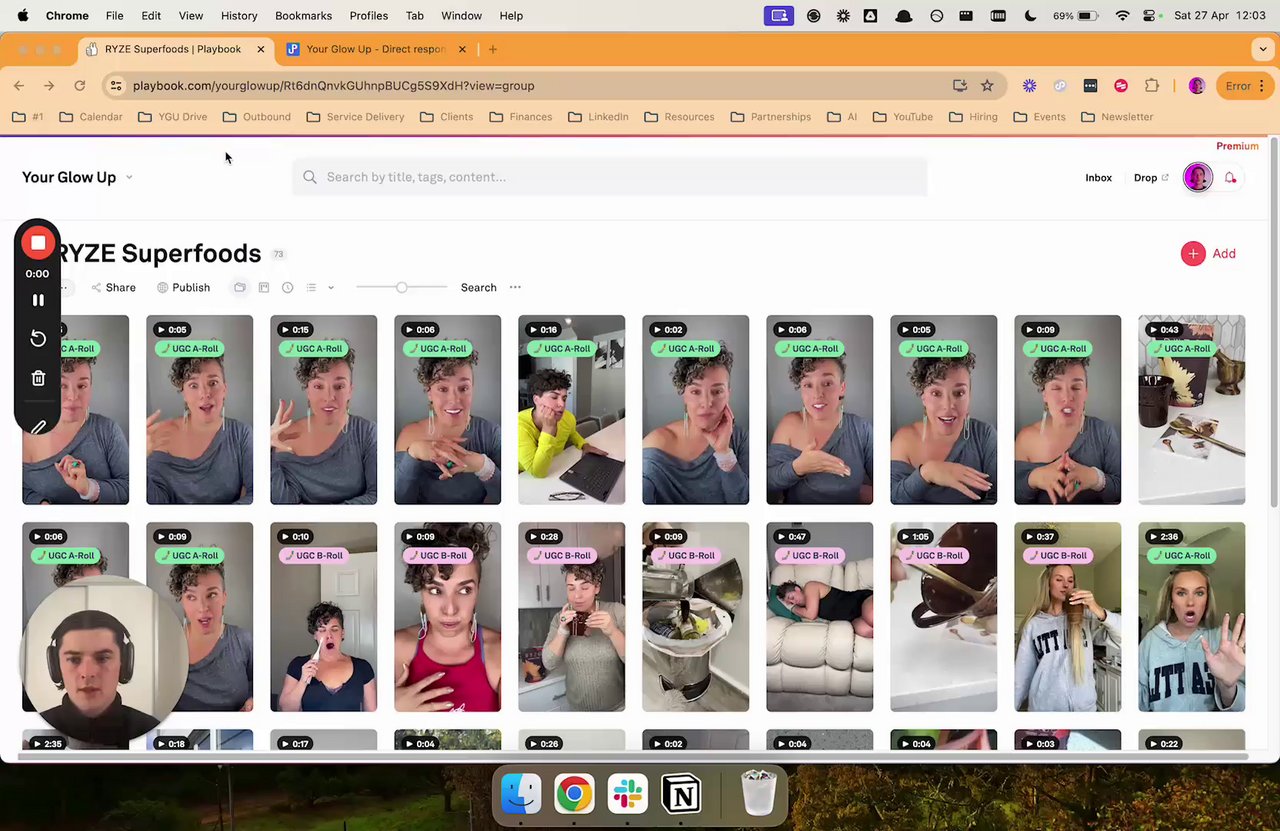Open the YGU Drive bookmarks folder
The image size is (1280, 831).
tap(172, 117)
